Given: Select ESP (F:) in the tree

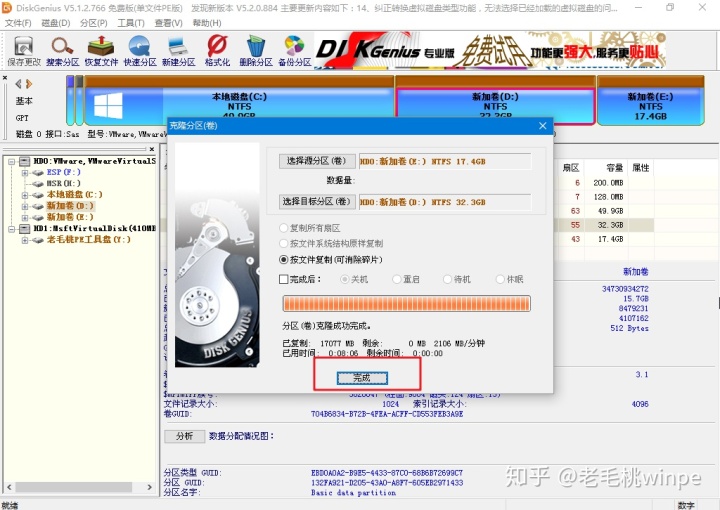Looking at the screenshot, I should (63, 172).
